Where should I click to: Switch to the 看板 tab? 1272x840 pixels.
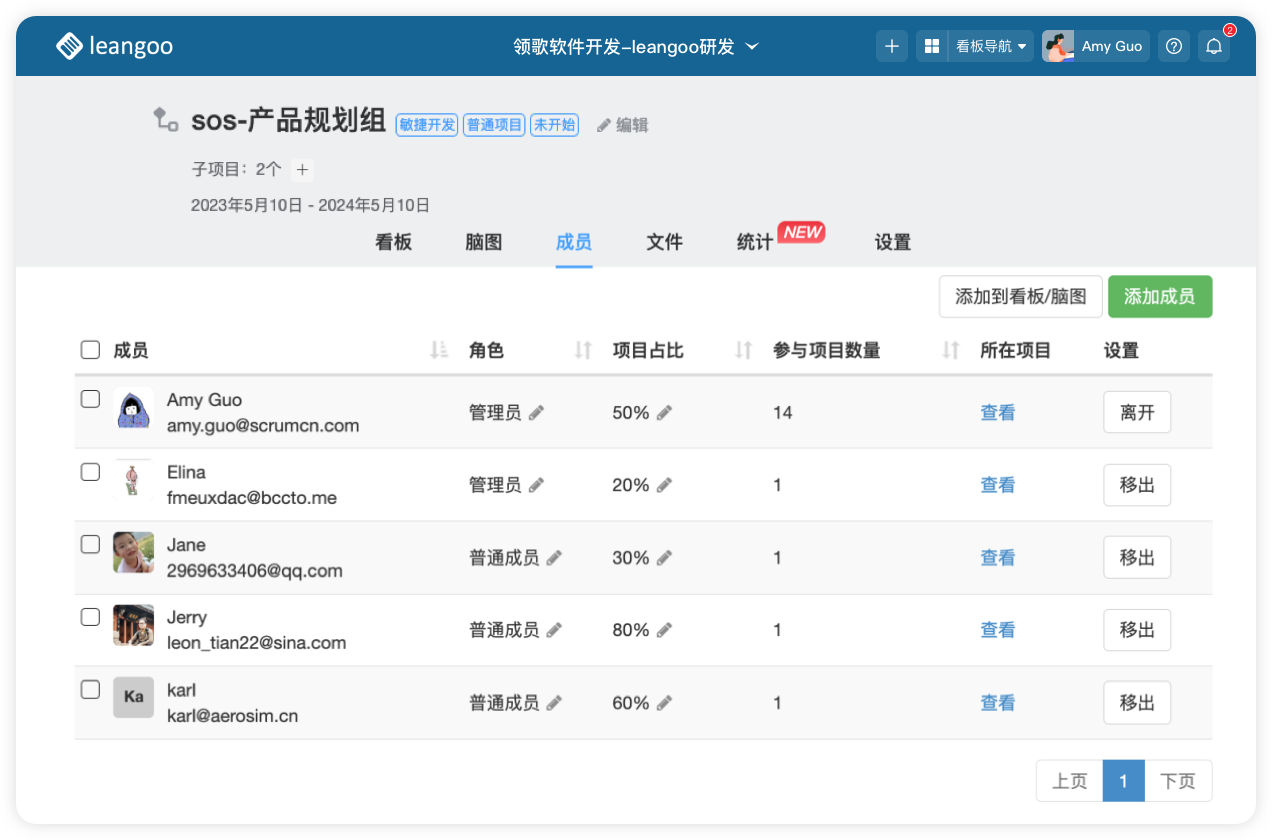(x=393, y=242)
